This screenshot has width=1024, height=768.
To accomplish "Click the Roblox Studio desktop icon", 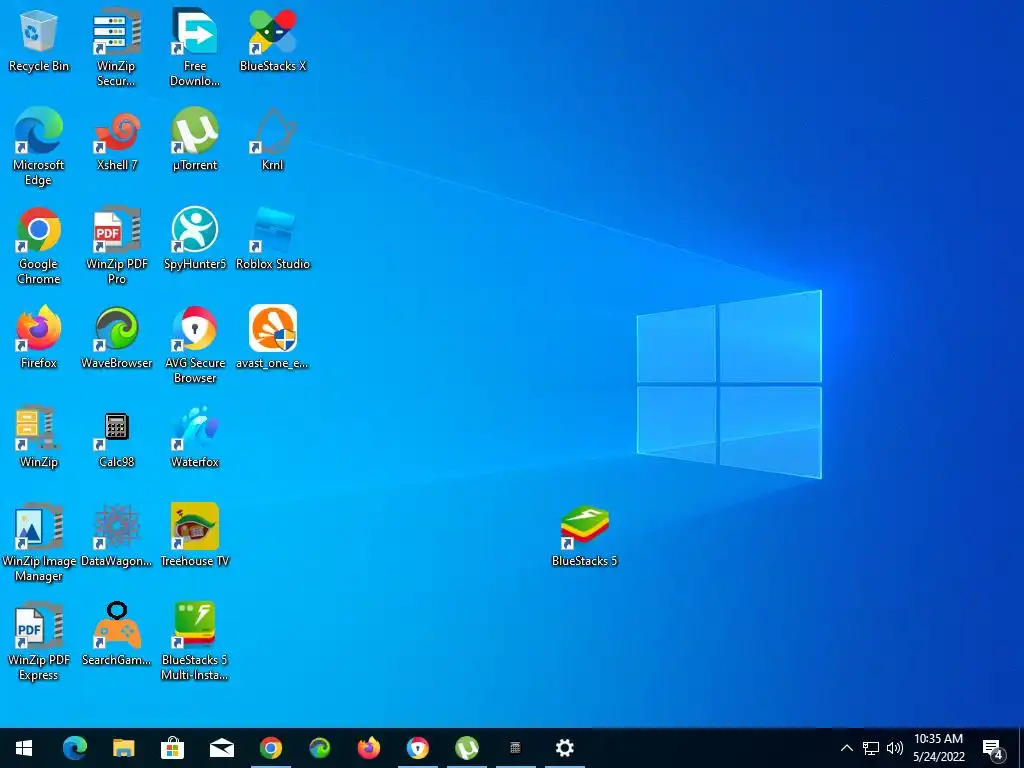I will pos(273,239).
